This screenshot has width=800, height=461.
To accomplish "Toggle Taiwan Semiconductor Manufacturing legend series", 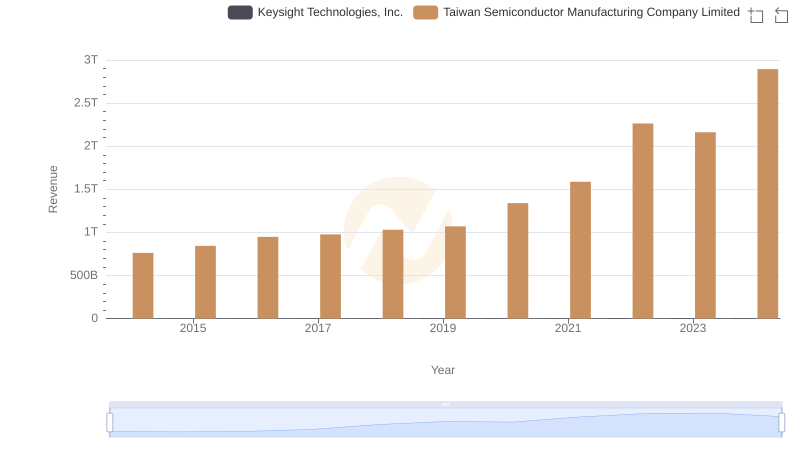I will 576,12.
